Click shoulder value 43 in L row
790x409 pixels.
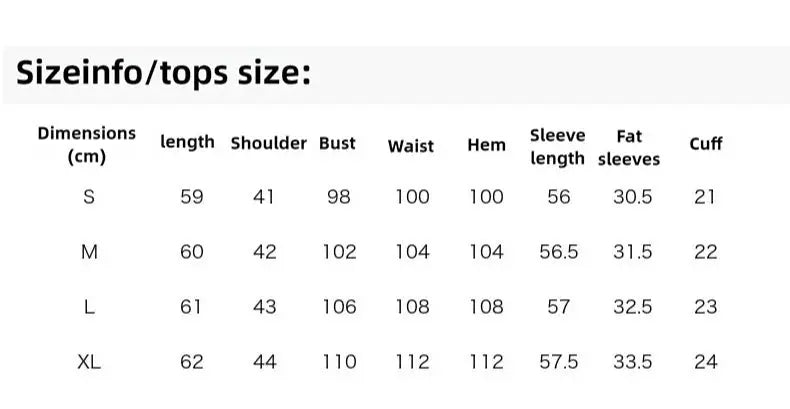click(x=265, y=306)
